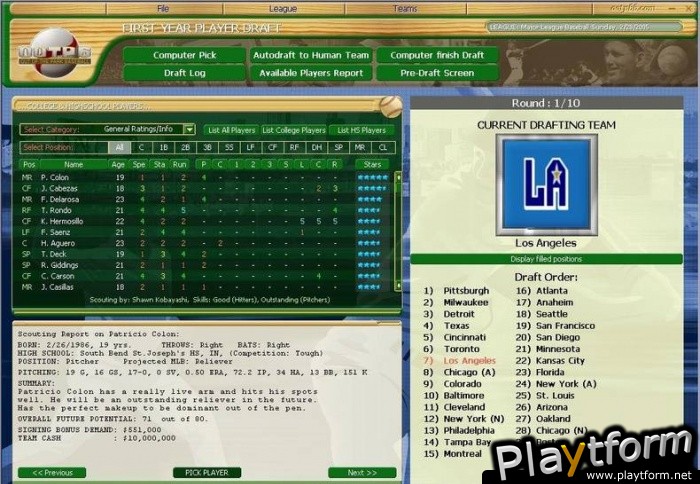The width and height of the screenshot is (700, 484).
Task: Expand the Select Category dropdown arrow
Action: point(190,129)
